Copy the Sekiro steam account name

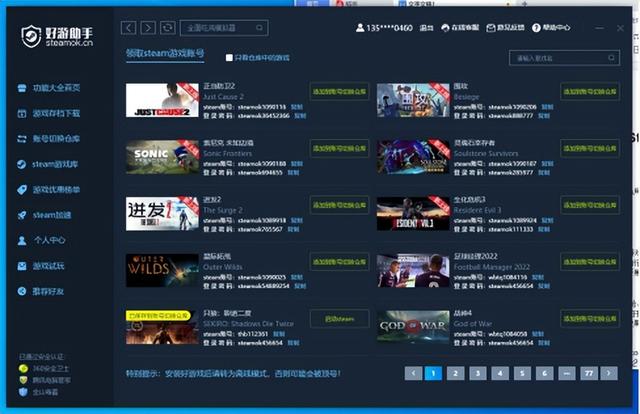[279, 334]
